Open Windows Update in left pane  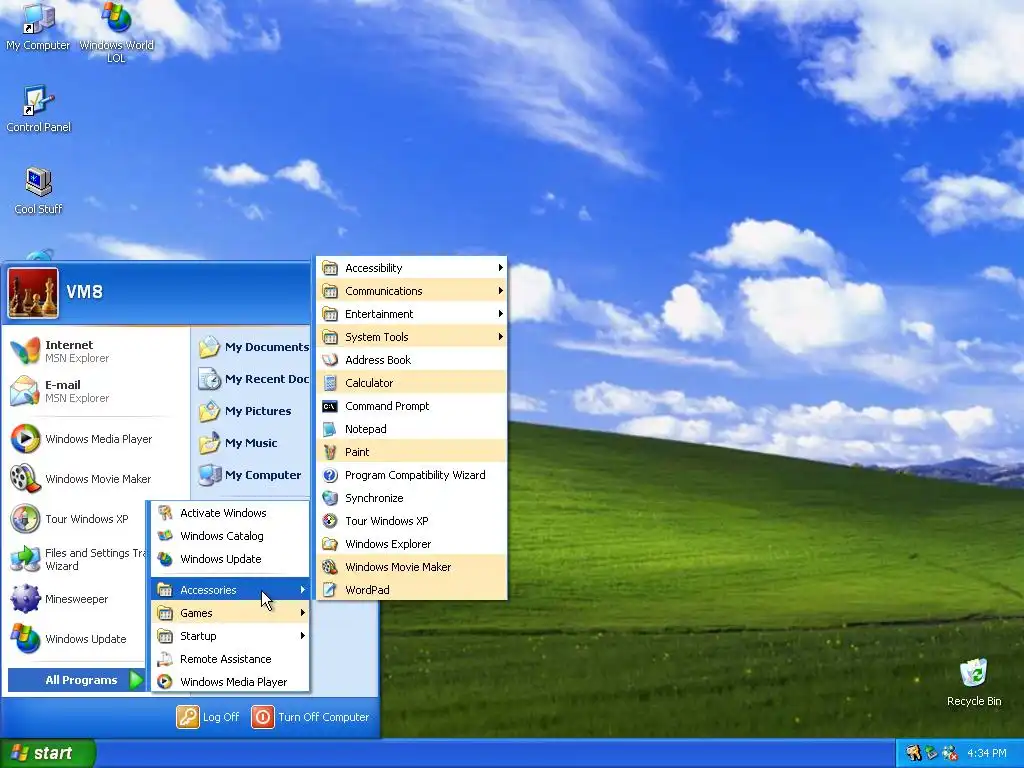pyautogui.click(x=76, y=639)
